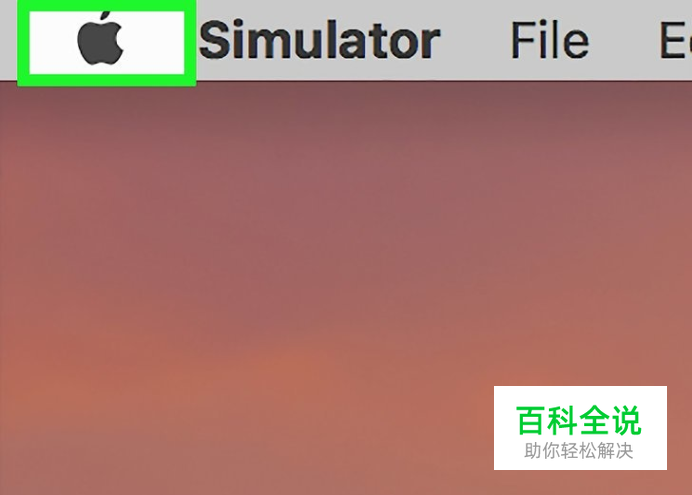The width and height of the screenshot is (692, 495).
Task: Expand the Simulator application menu
Action: click(320, 40)
